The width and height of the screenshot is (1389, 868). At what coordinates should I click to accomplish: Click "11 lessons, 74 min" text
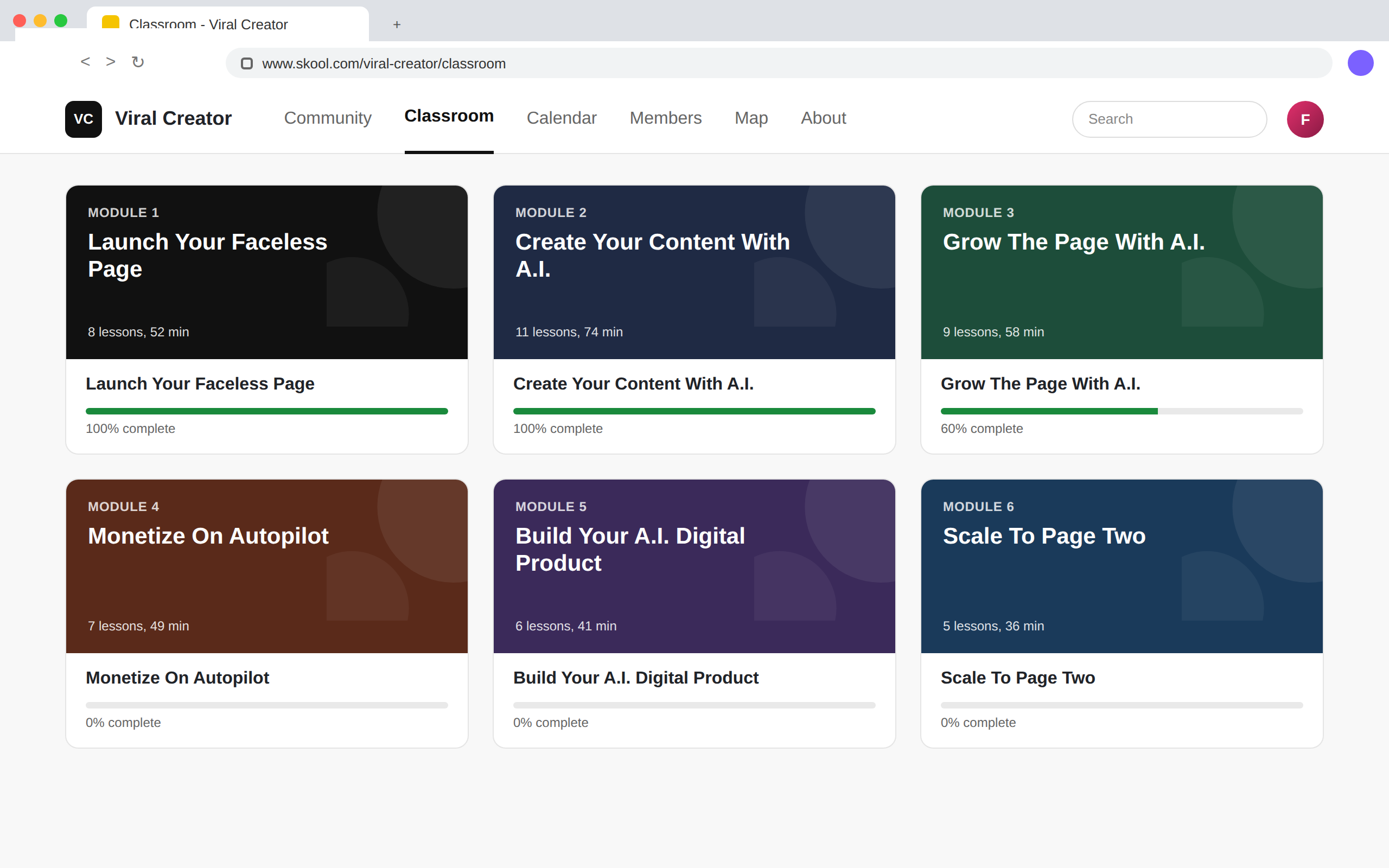(569, 332)
